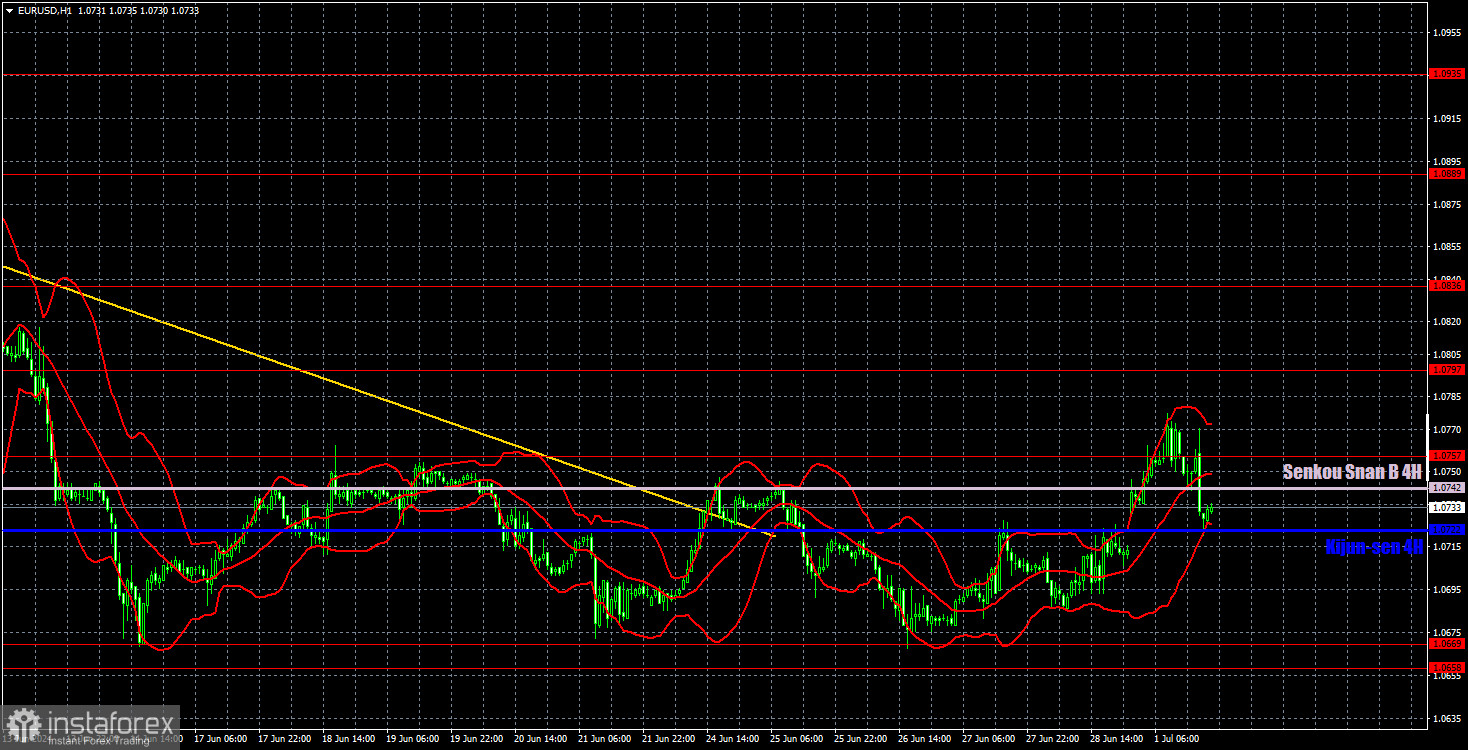
Task: Click the 1.0695 price axis label
Action: pos(1447,590)
